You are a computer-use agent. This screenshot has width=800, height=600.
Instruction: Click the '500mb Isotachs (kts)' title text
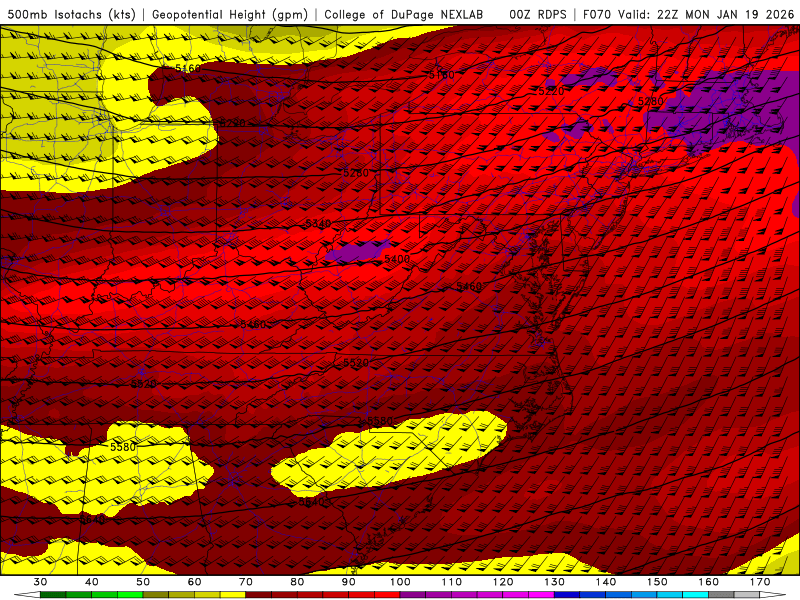point(71,14)
